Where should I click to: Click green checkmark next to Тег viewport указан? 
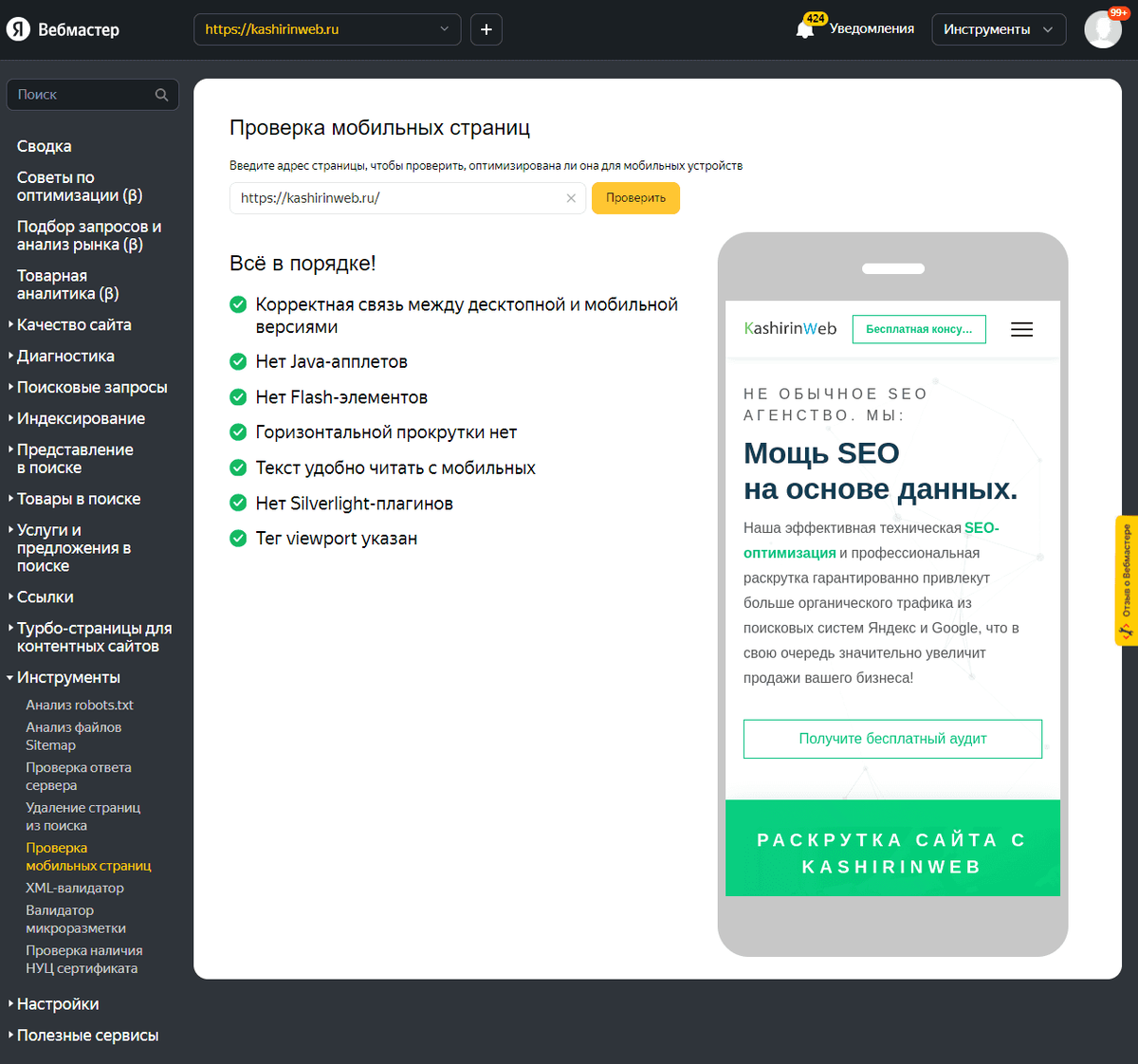[238, 539]
